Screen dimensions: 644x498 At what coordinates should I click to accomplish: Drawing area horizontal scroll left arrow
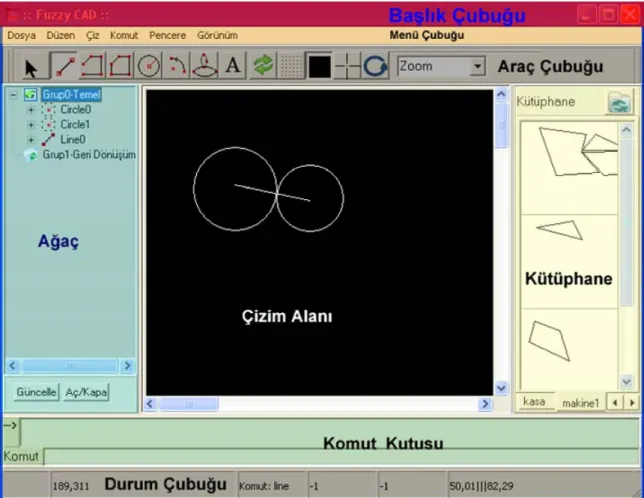click(150, 404)
